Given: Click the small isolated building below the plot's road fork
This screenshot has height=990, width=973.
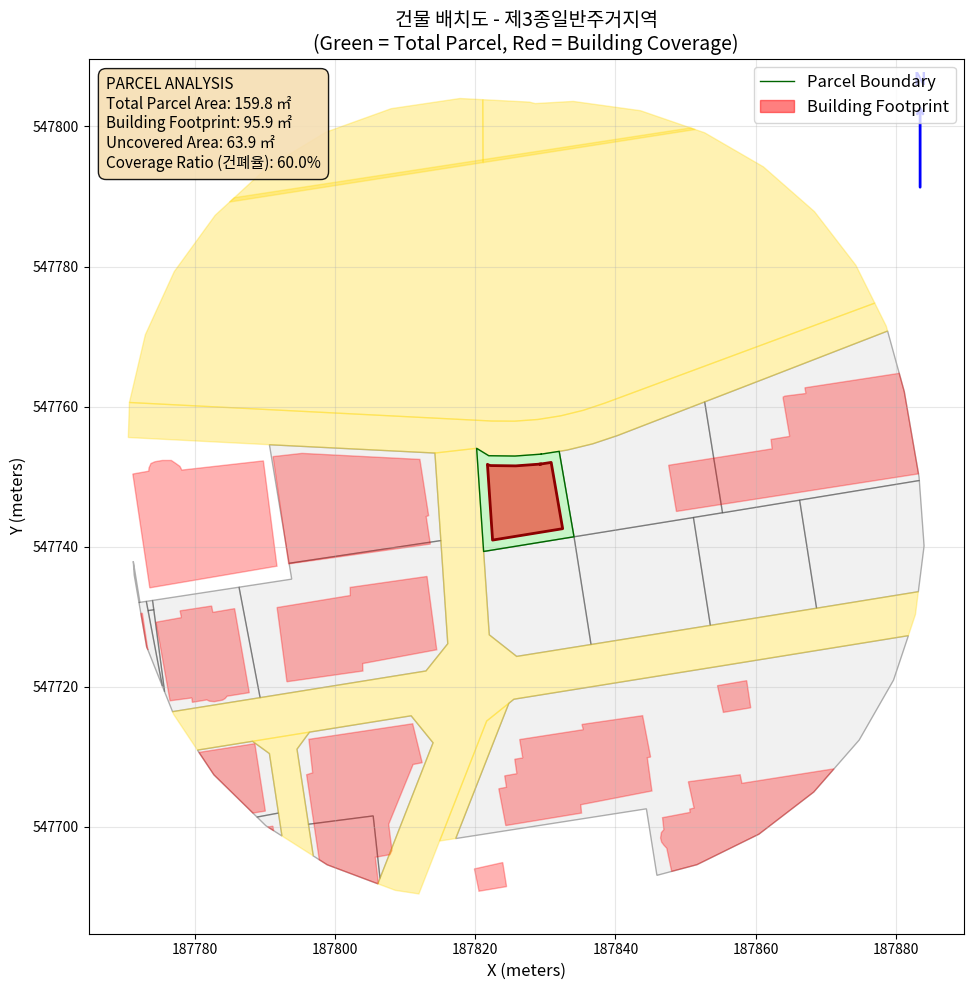Looking at the screenshot, I should (x=490, y=876).
